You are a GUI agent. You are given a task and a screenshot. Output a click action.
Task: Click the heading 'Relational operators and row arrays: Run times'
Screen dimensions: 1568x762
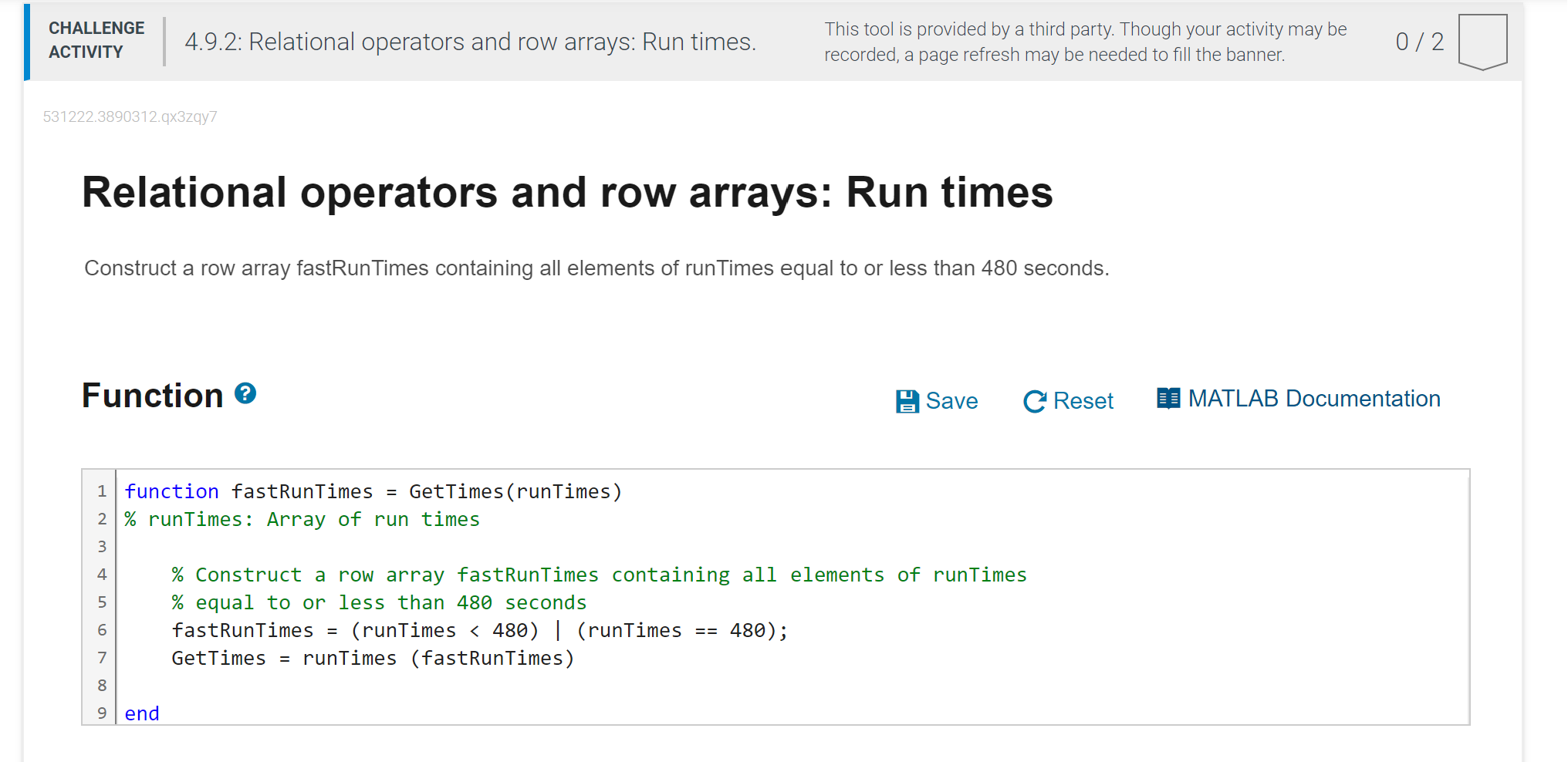click(x=567, y=192)
